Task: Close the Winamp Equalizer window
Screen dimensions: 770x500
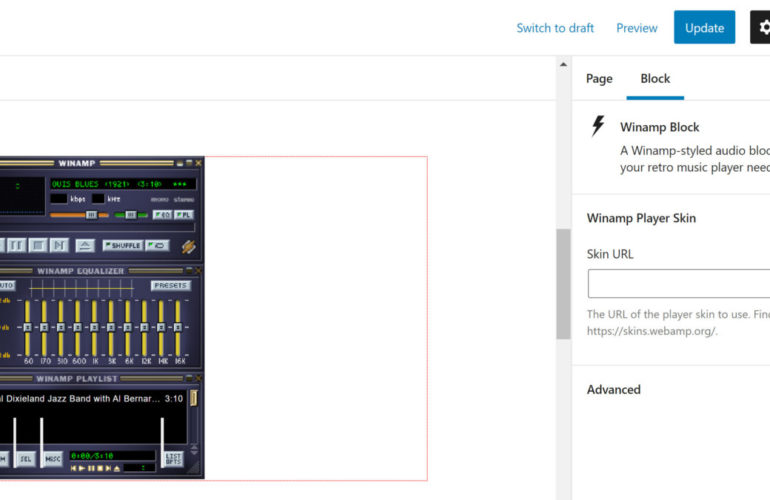Action: pyautogui.click(x=198, y=271)
